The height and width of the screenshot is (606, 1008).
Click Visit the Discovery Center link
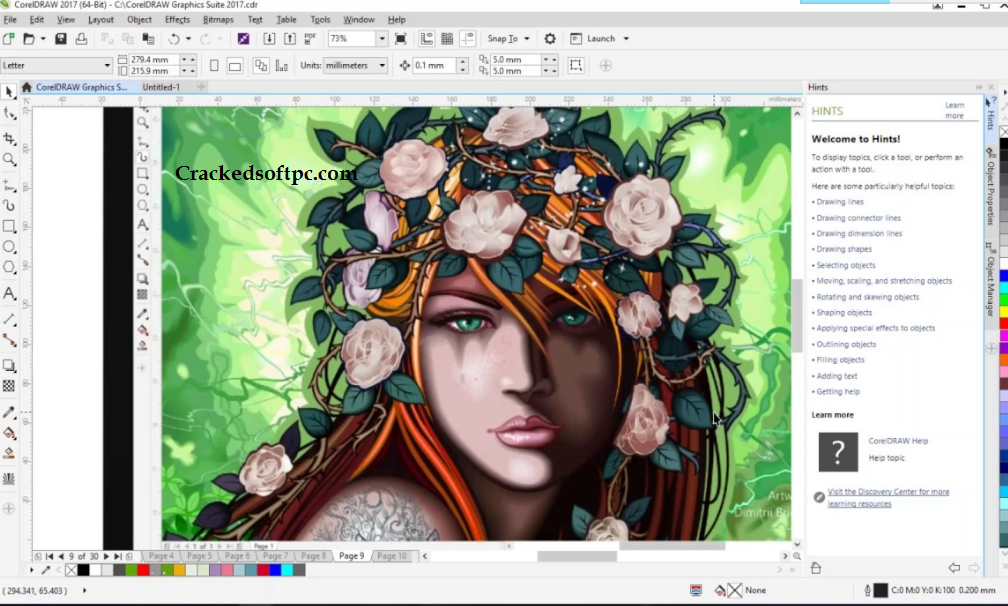(888, 497)
